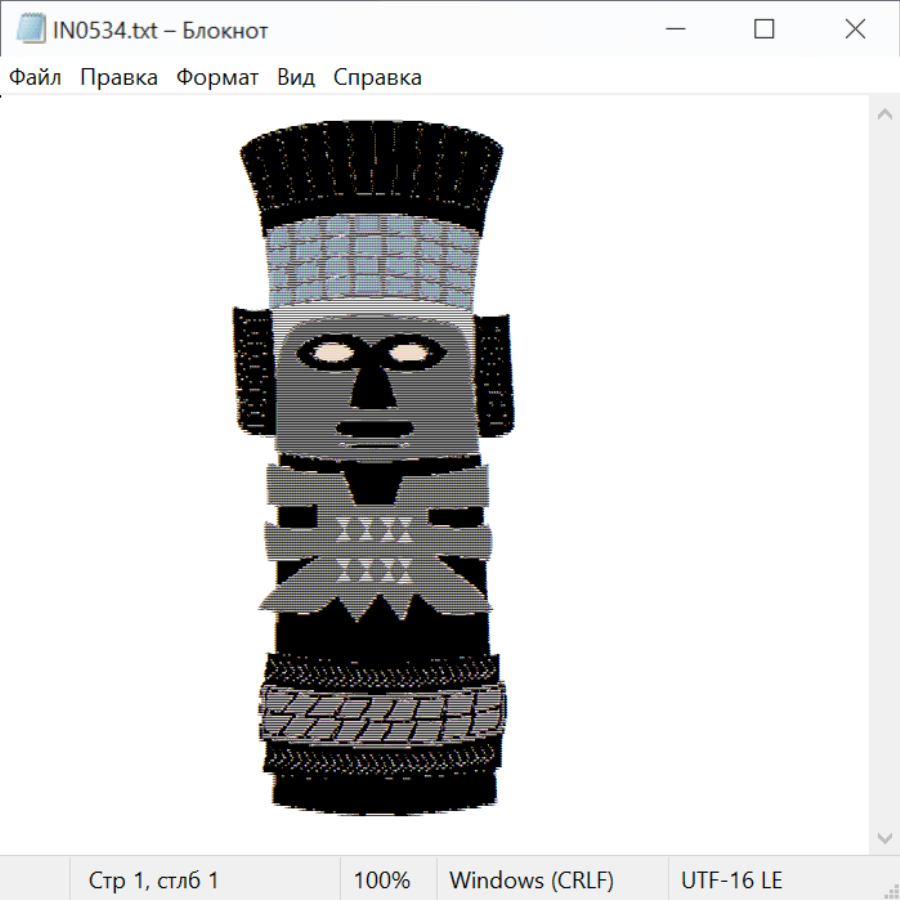Open the Правка menu
Viewport: 900px width, 900px height.
pos(119,78)
